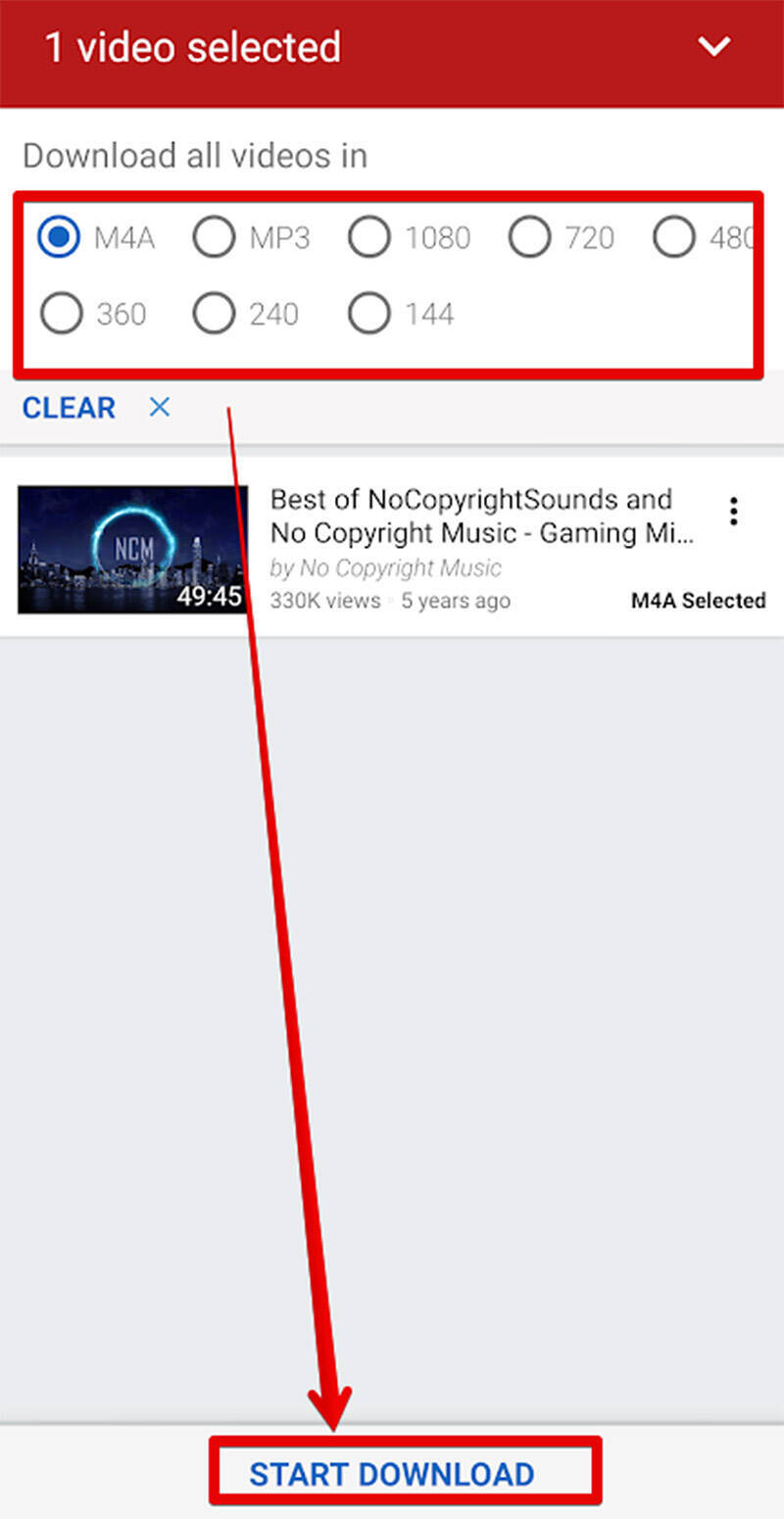This screenshot has width=784, height=1519.
Task: Open the three-dot menu for the video
Action: pos(733,511)
